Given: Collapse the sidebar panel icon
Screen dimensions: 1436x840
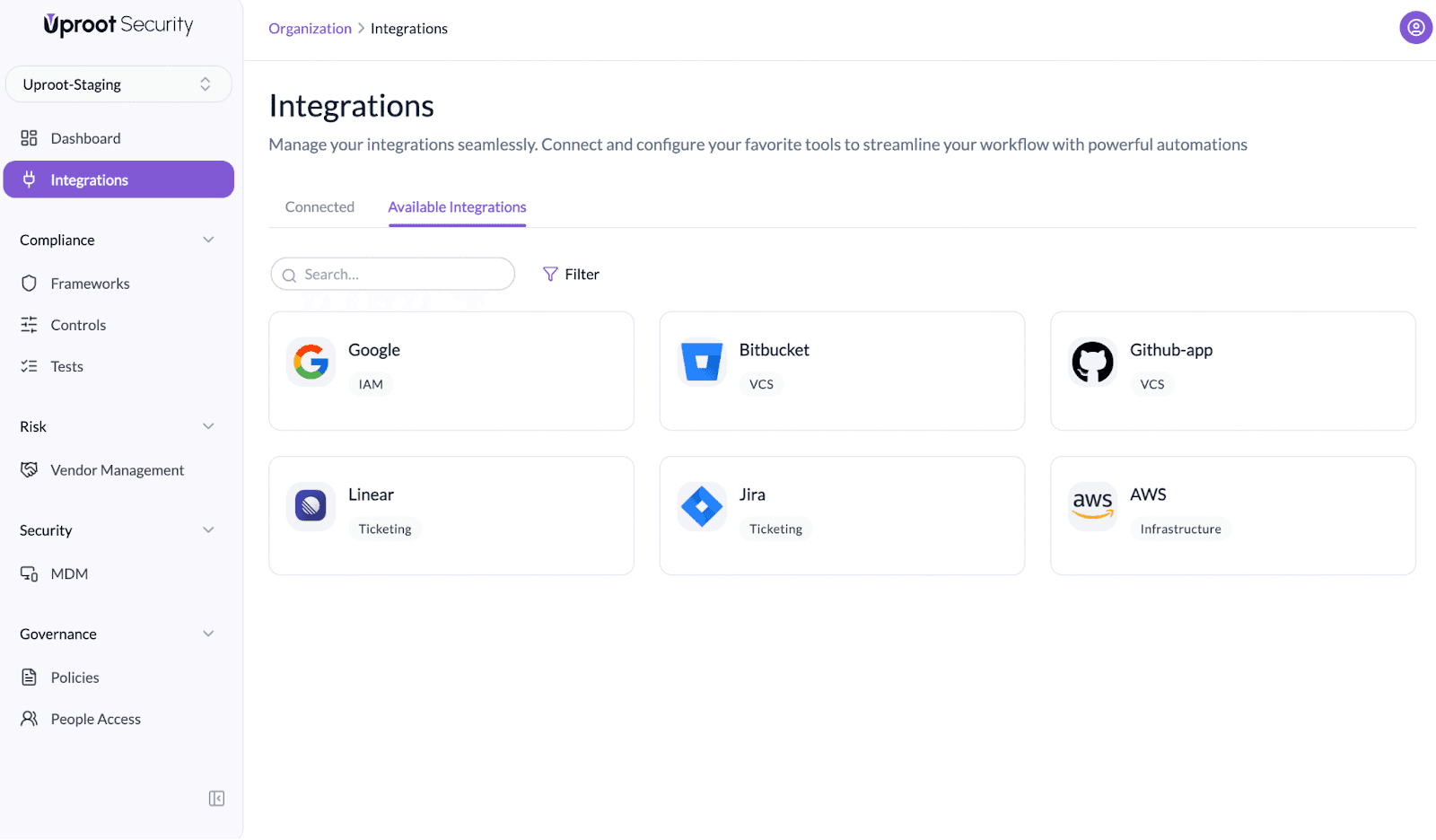Looking at the screenshot, I should point(216,799).
